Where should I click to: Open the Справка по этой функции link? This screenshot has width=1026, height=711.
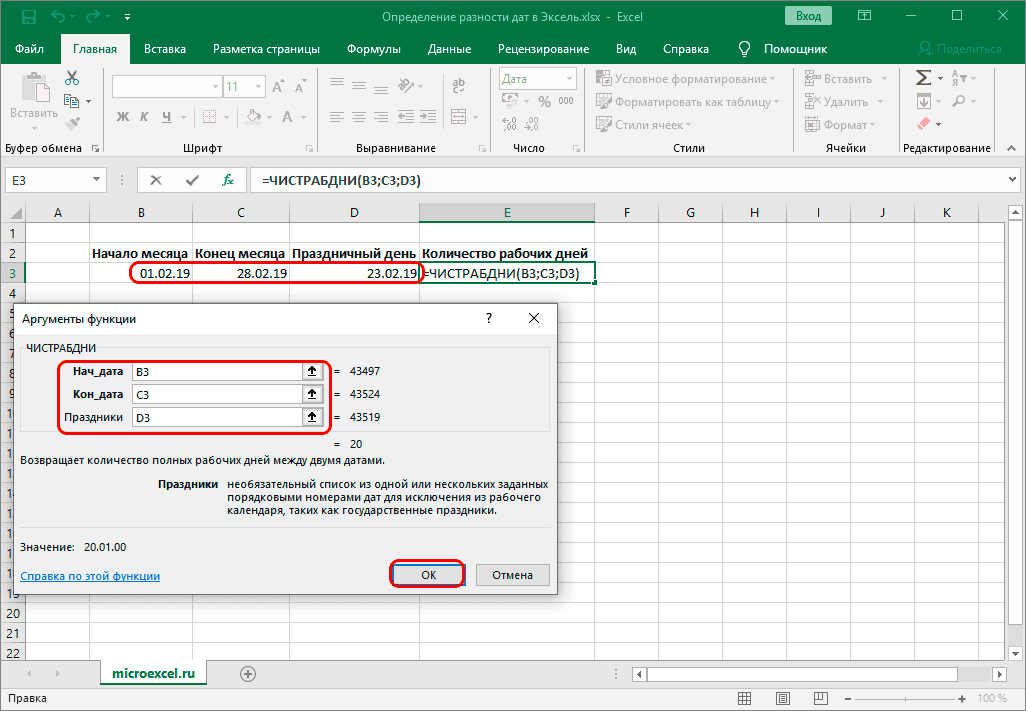(x=90, y=576)
